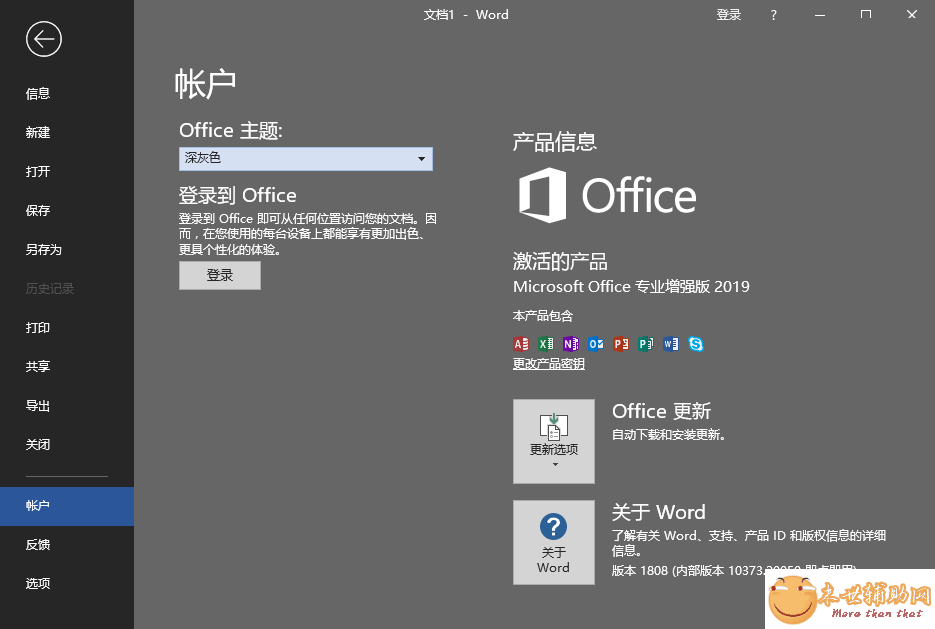Click the 关于 Word button
Image resolution: width=935 pixels, height=629 pixels.
point(554,542)
